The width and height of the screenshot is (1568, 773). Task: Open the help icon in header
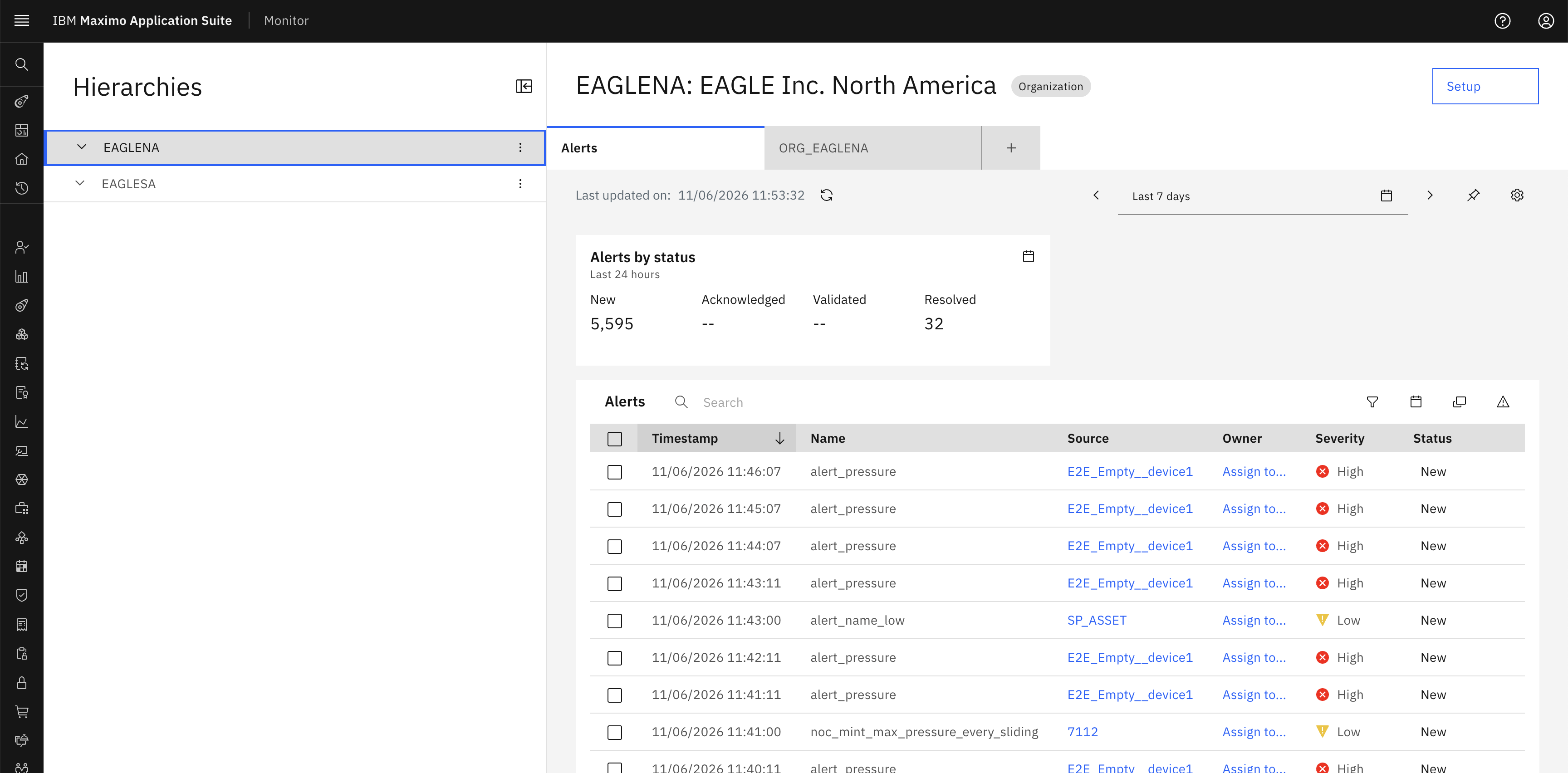pyautogui.click(x=1502, y=21)
